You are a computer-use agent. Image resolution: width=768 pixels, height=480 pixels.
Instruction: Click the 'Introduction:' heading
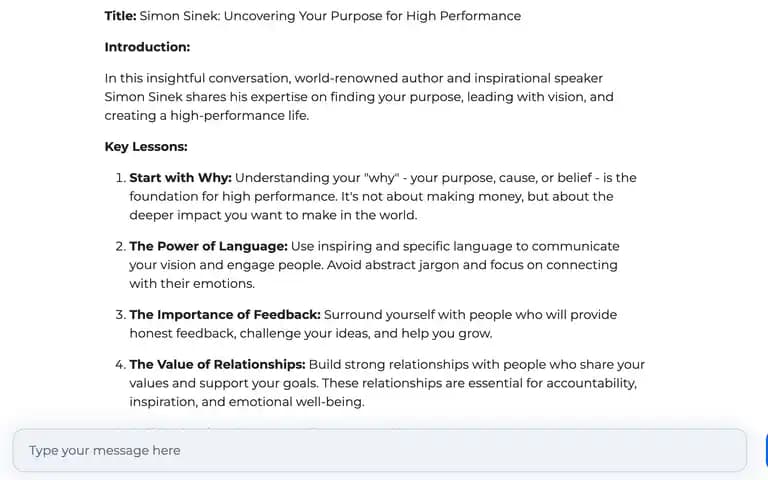147,47
